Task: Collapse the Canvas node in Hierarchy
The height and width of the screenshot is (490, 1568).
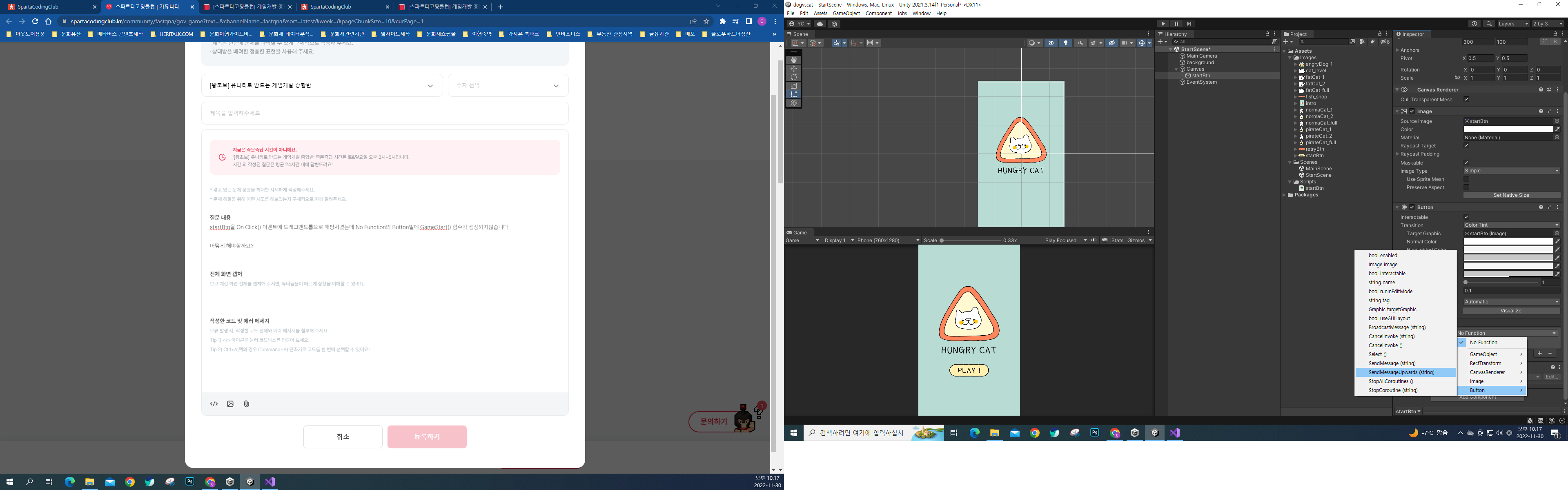Action: point(1176,69)
